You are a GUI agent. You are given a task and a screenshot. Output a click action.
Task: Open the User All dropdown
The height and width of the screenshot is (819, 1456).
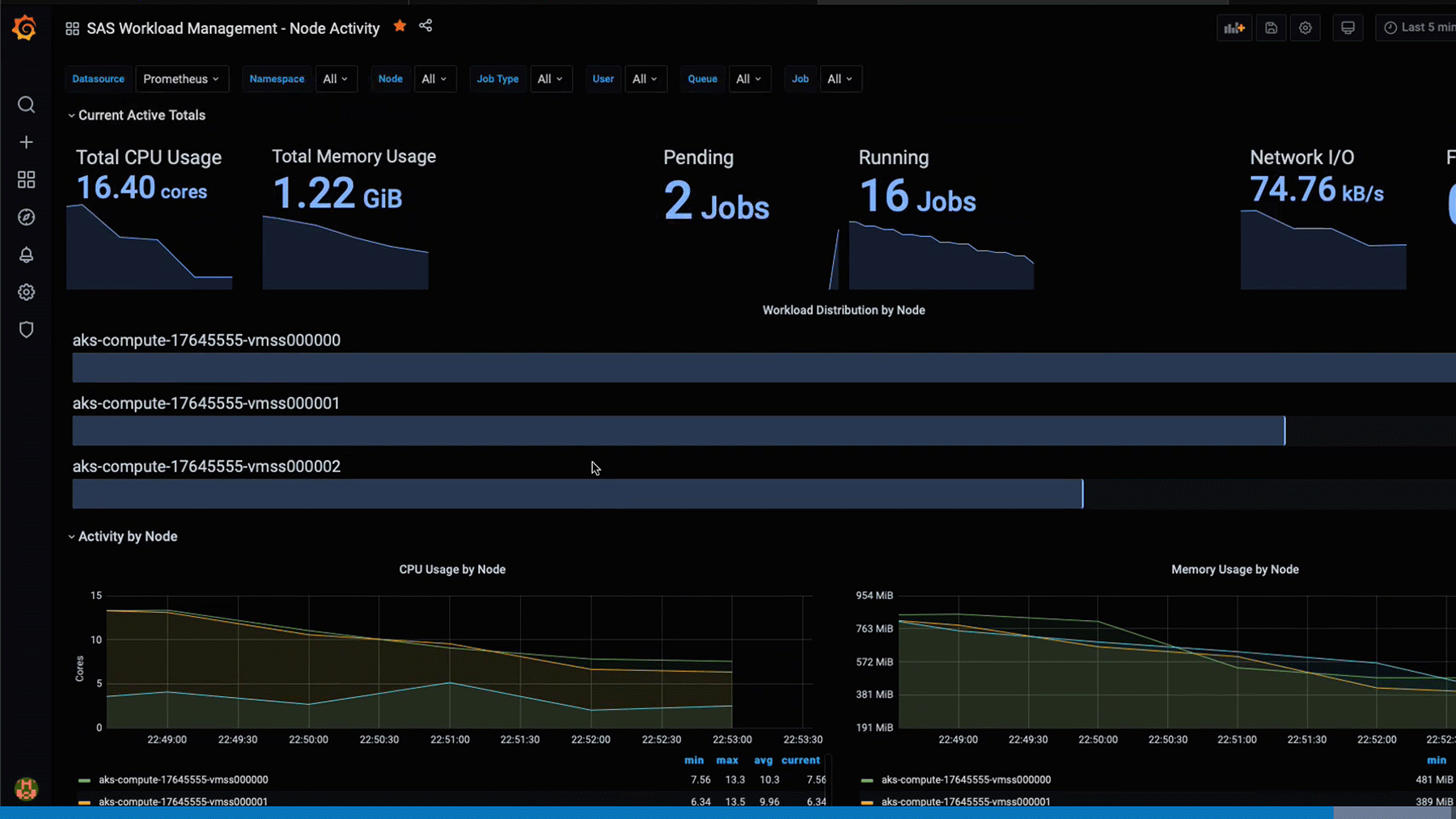(645, 78)
